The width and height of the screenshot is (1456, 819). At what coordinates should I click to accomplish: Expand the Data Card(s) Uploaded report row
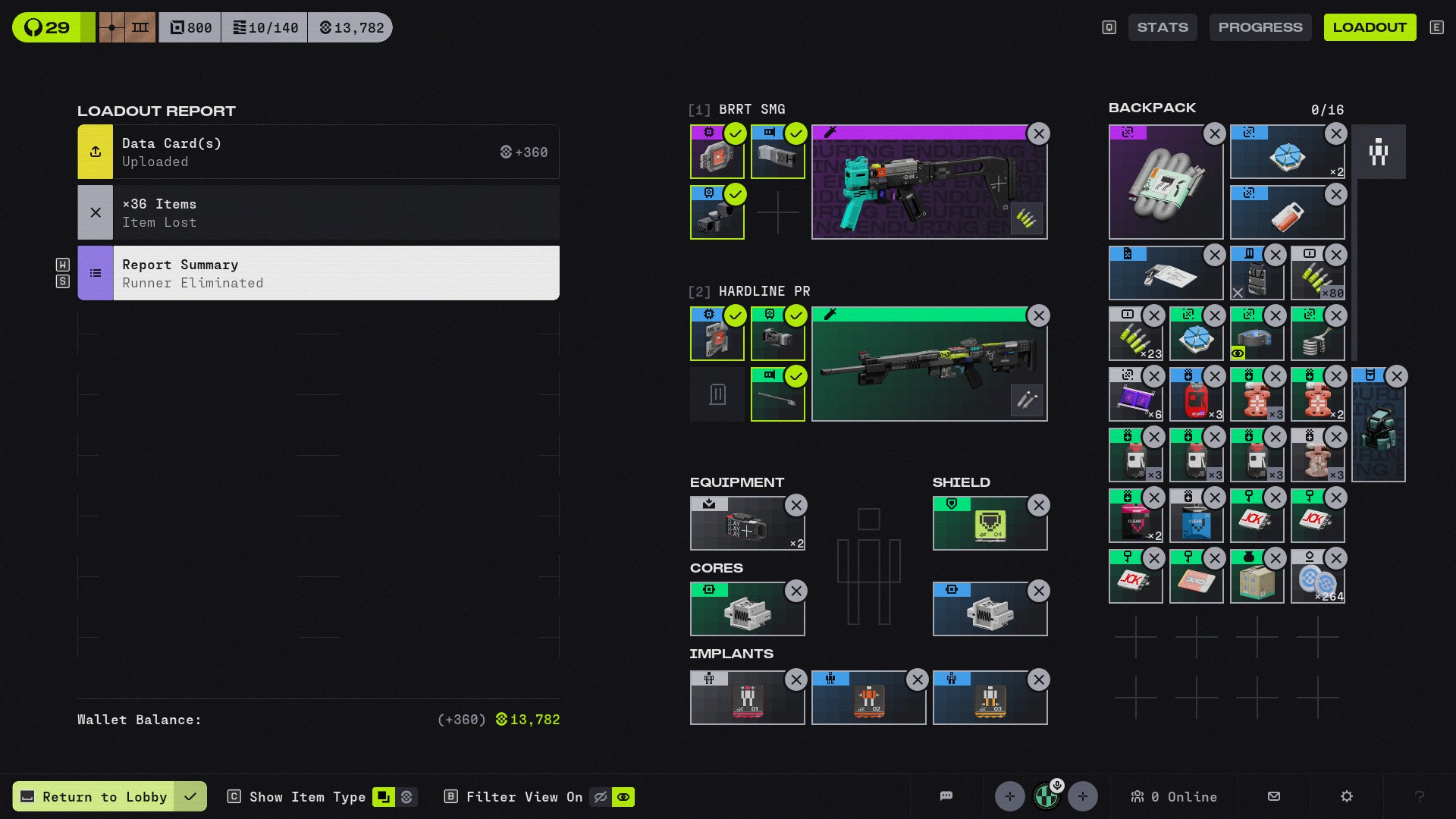click(x=318, y=152)
